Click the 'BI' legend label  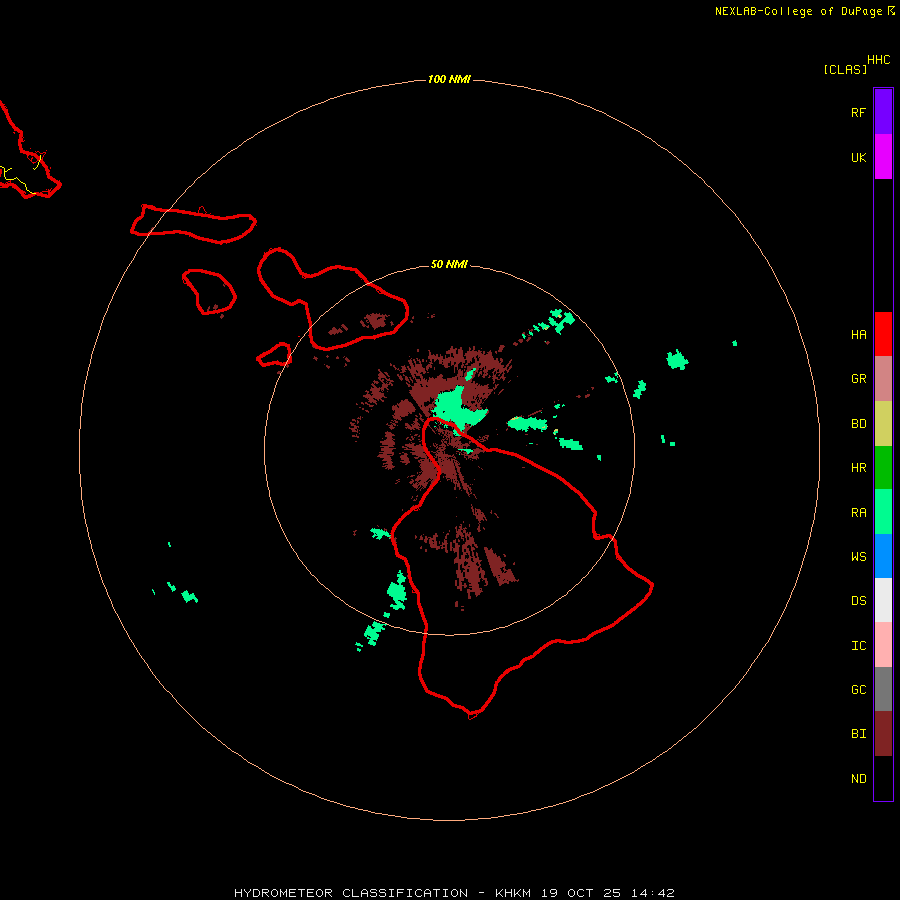tap(858, 734)
